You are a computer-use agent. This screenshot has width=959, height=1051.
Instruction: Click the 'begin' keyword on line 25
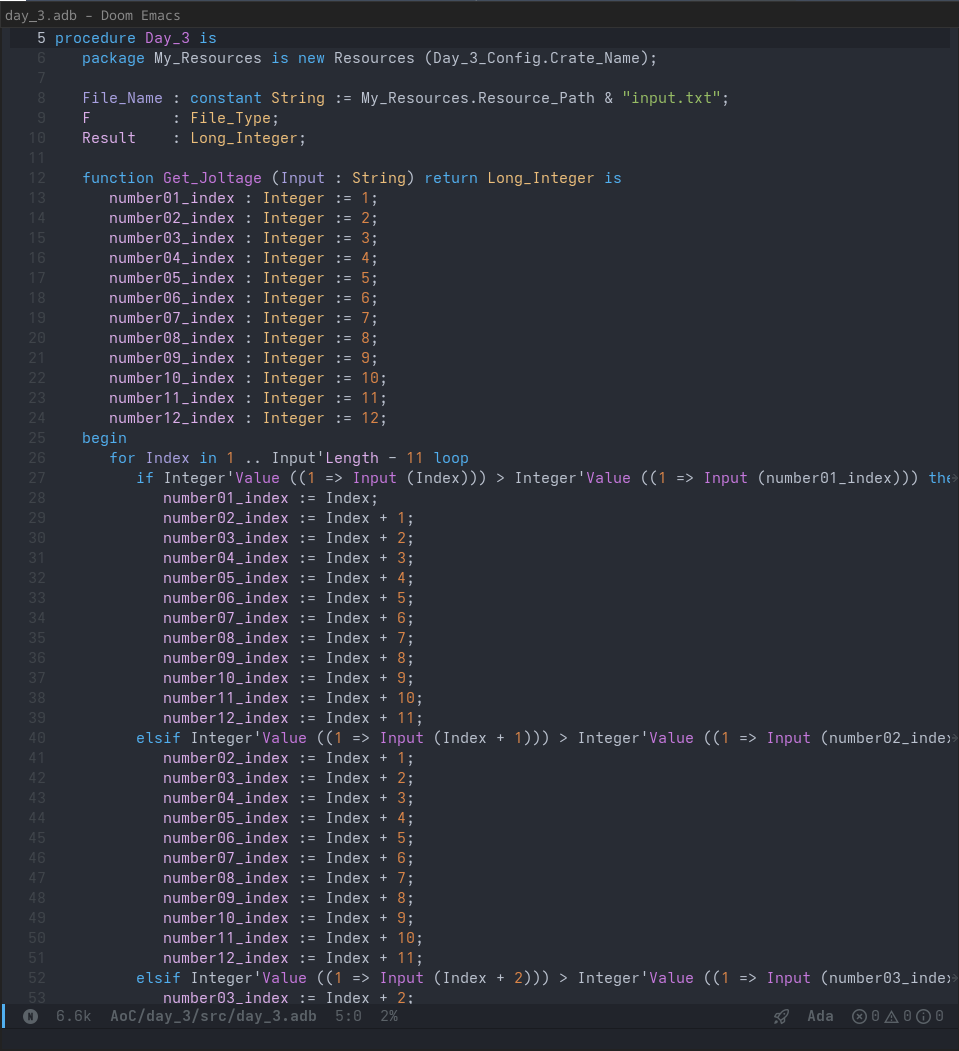pyautogui.click(x=104, y=438)
